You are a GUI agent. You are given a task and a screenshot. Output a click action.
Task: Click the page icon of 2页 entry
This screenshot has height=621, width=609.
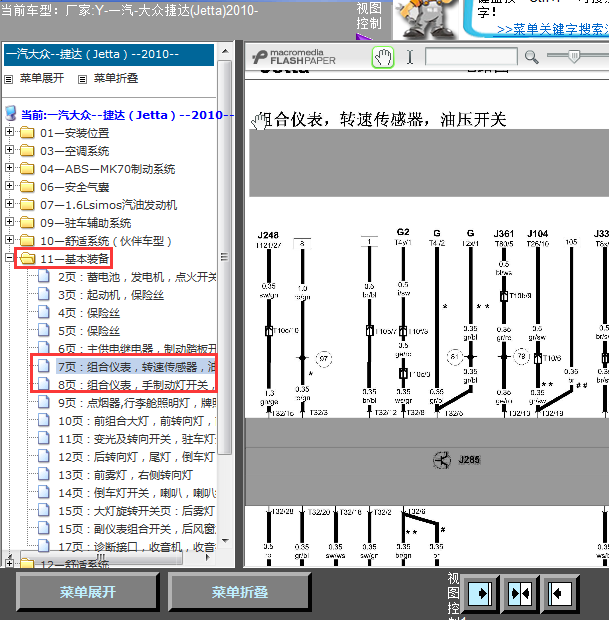44,276
